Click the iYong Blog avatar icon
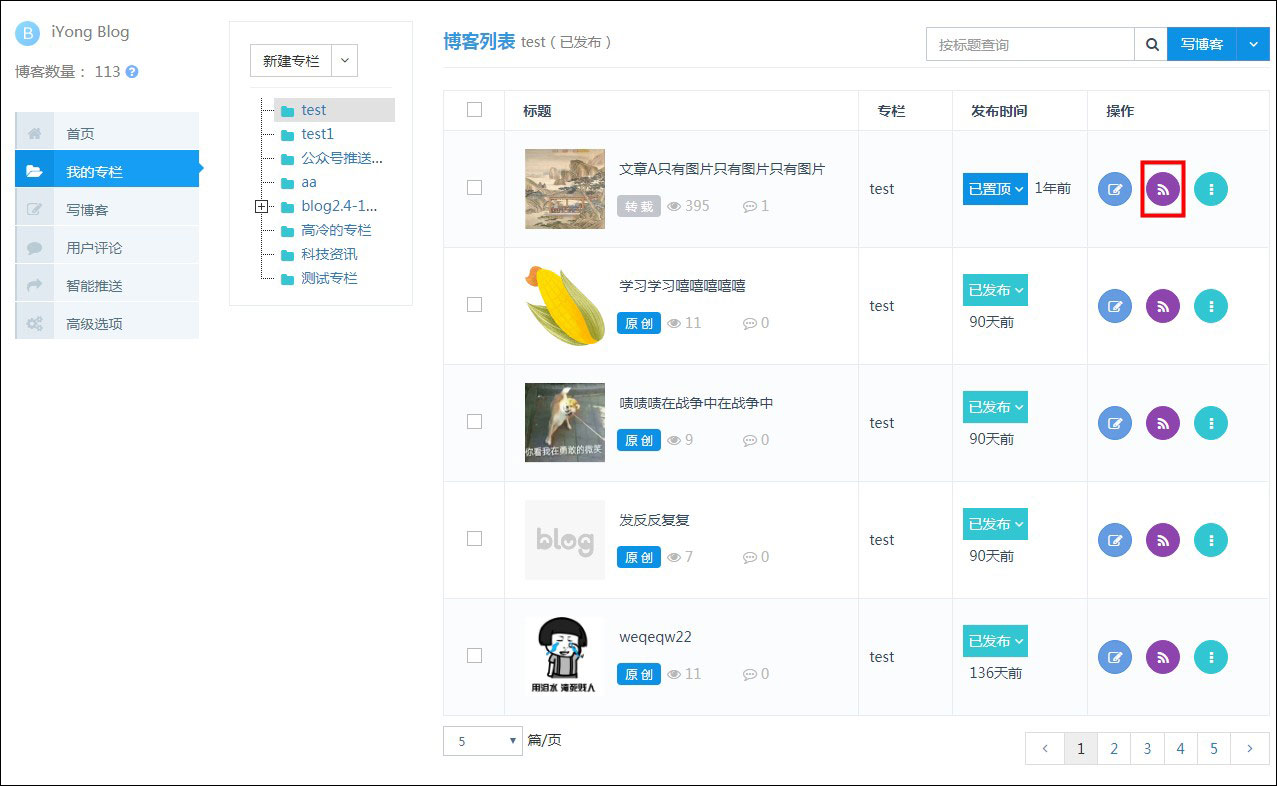Viewport: 1277px width, 786px height. [28, 33]
